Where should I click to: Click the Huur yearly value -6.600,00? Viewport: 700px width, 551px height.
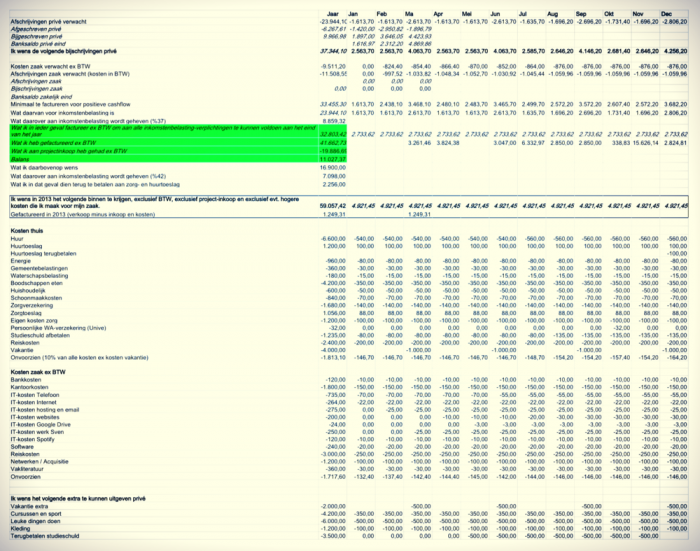tap(333, 239)
